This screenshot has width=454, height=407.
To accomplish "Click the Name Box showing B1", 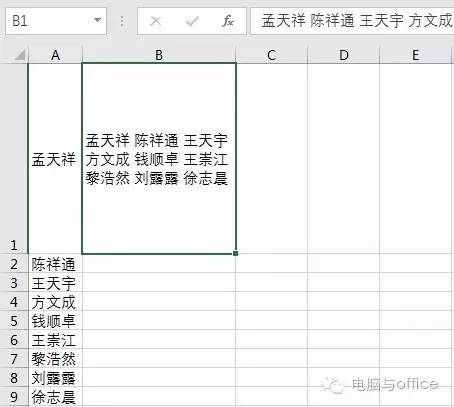I will 56,21.
